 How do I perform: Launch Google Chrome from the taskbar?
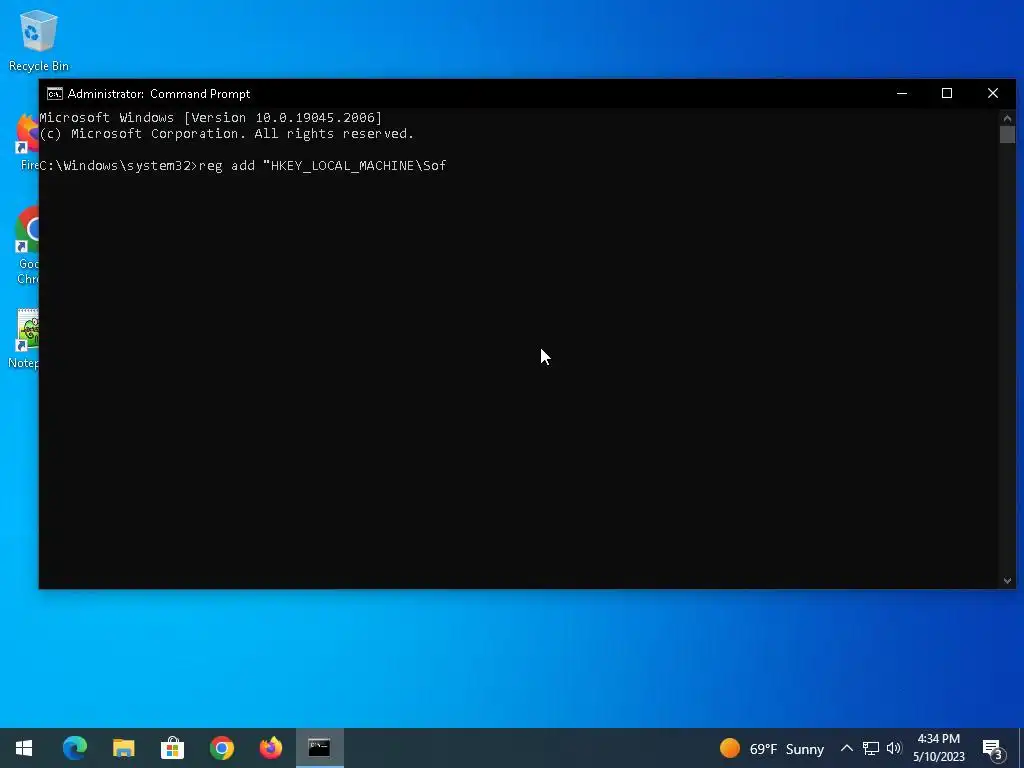point(221,748)
